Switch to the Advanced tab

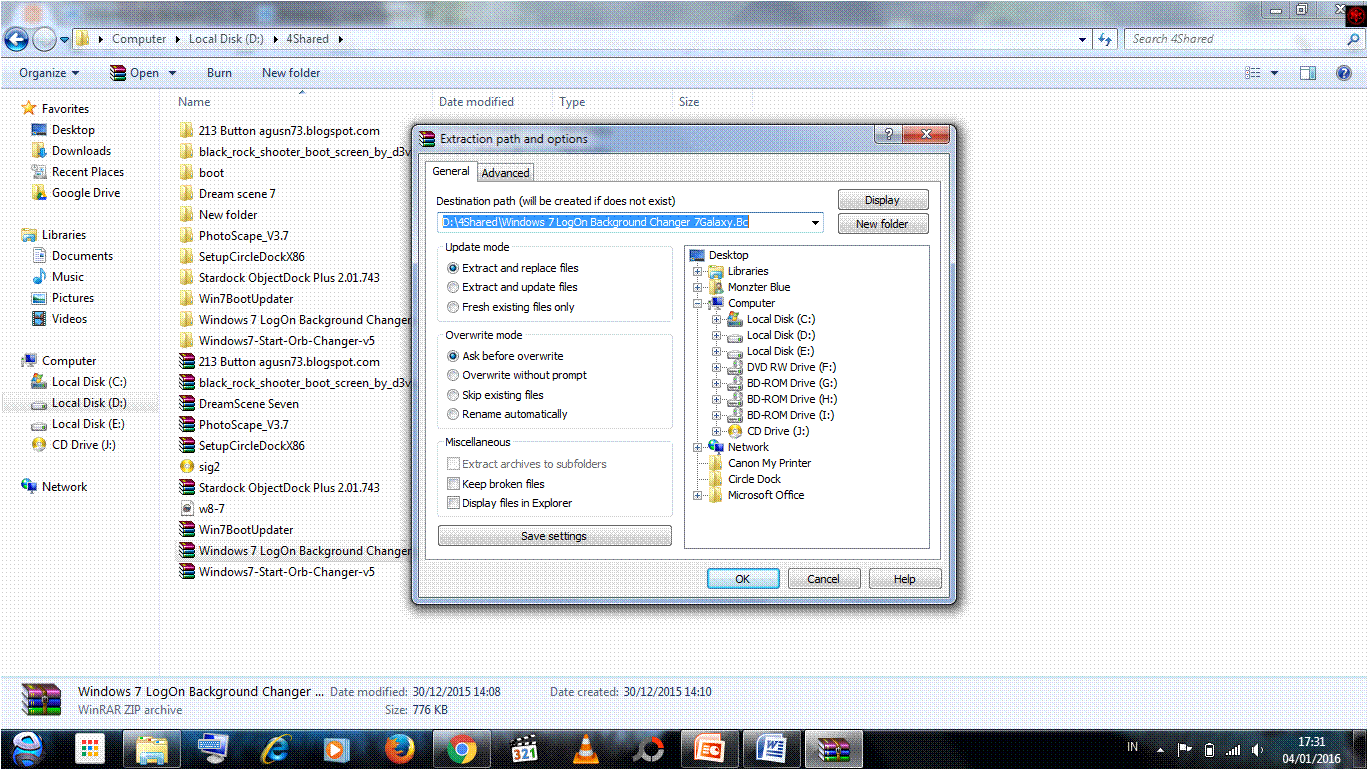505,172
